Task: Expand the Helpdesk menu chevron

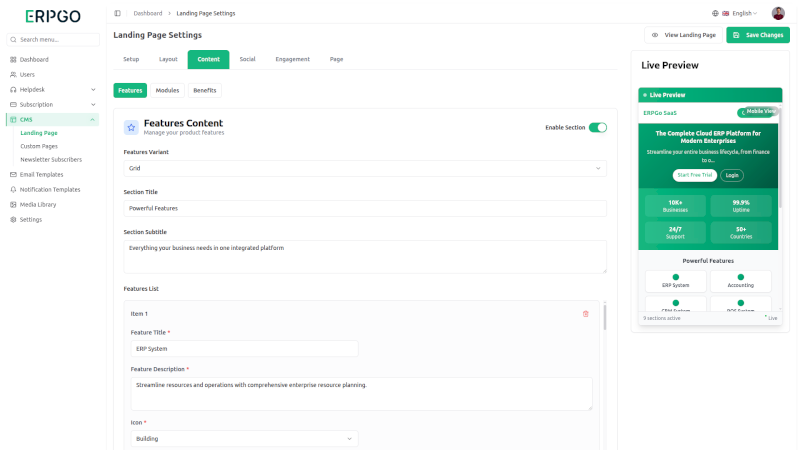Action: [x=93, y=90]
